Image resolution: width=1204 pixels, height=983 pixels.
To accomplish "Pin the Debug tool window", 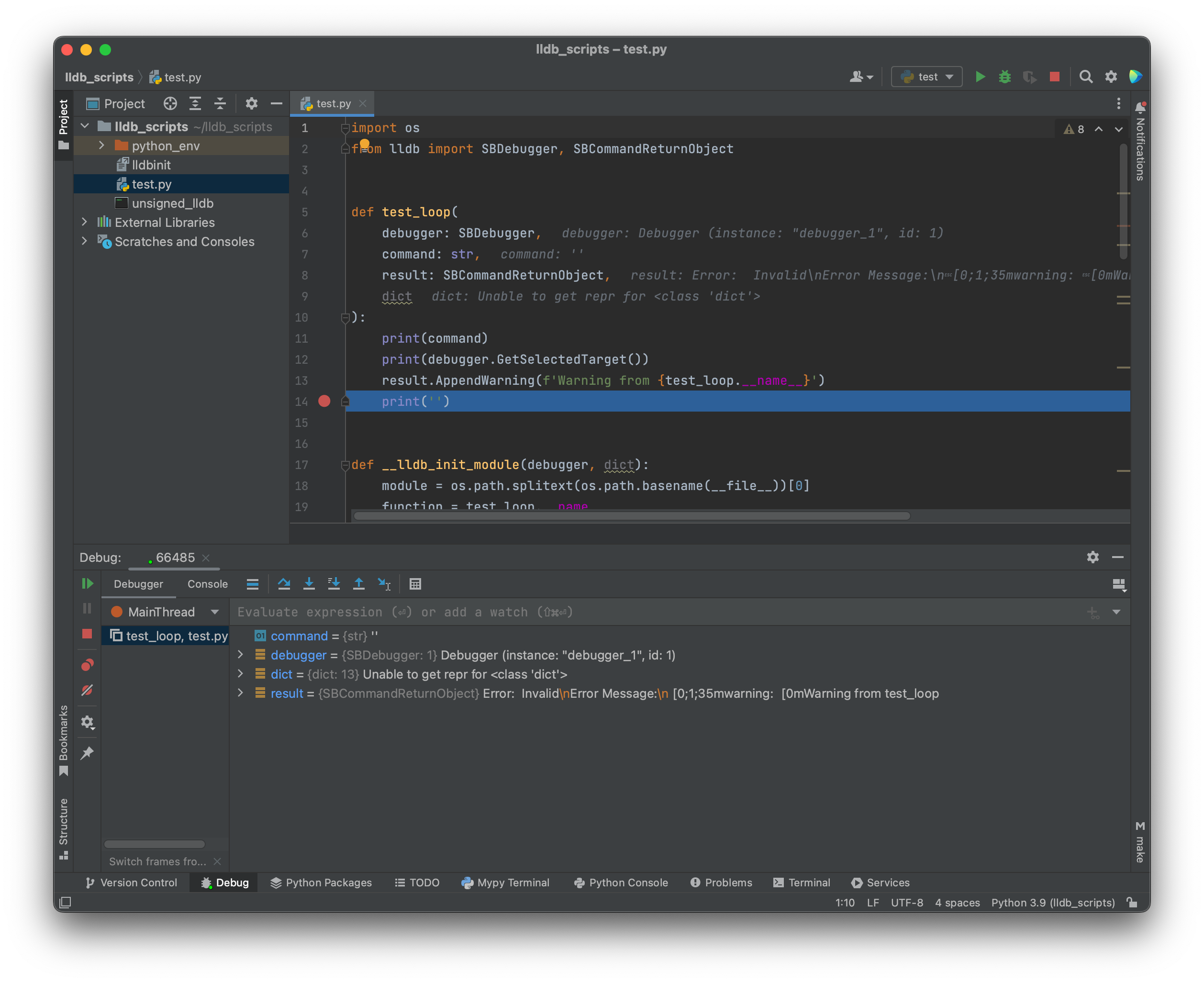I will [x=88, y=753].
